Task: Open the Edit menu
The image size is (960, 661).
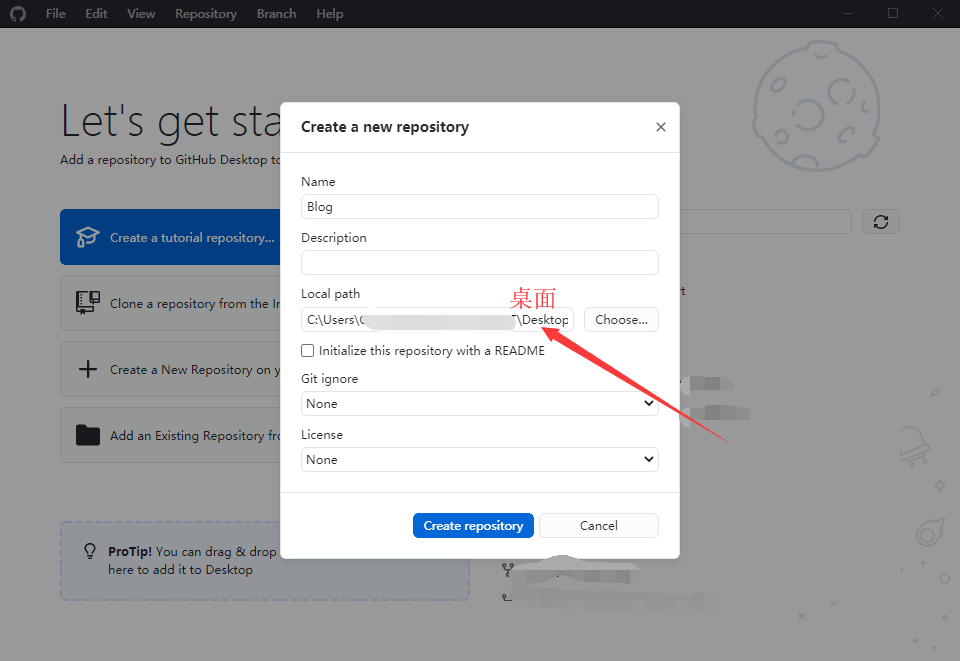Action: pos(96,13)
